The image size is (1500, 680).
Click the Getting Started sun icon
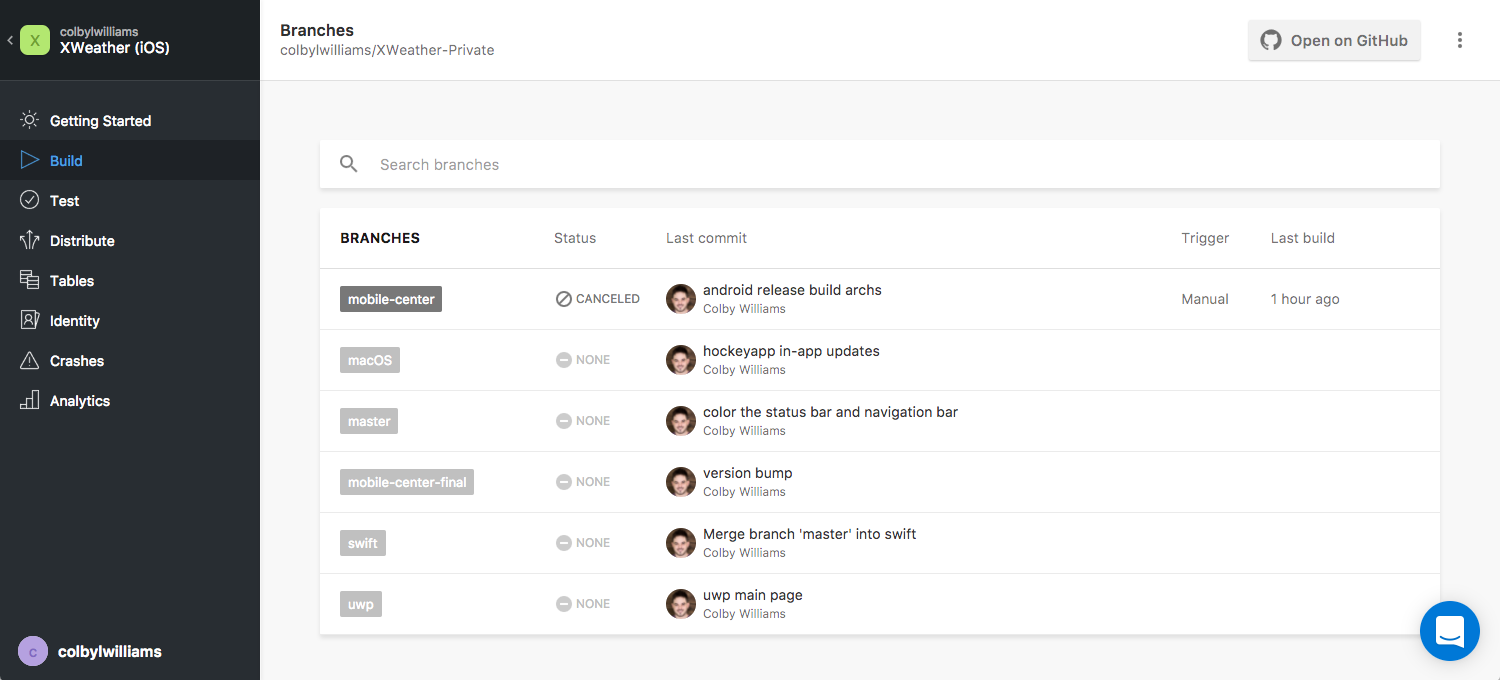point(30,120)
